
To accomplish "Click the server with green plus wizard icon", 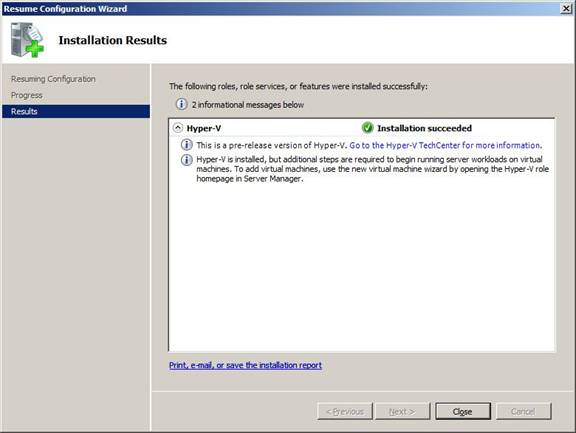I will [27, 40].
